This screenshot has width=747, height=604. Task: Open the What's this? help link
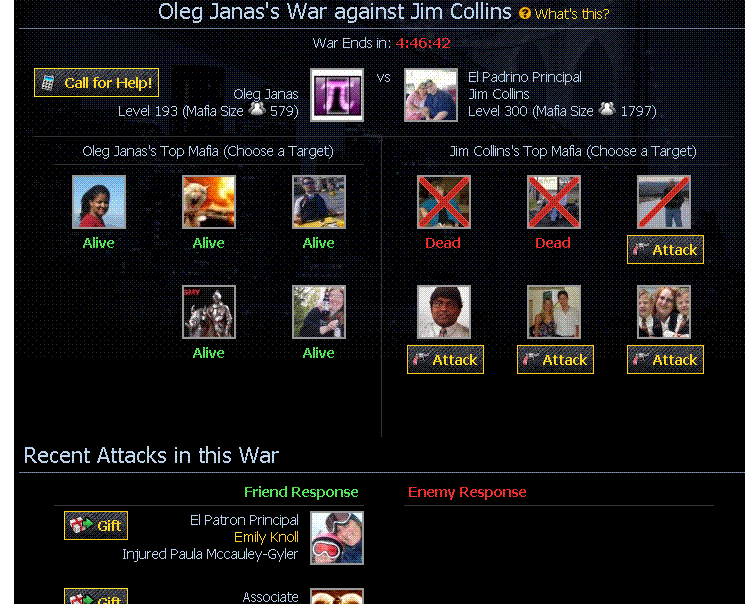tap(572, 14)
